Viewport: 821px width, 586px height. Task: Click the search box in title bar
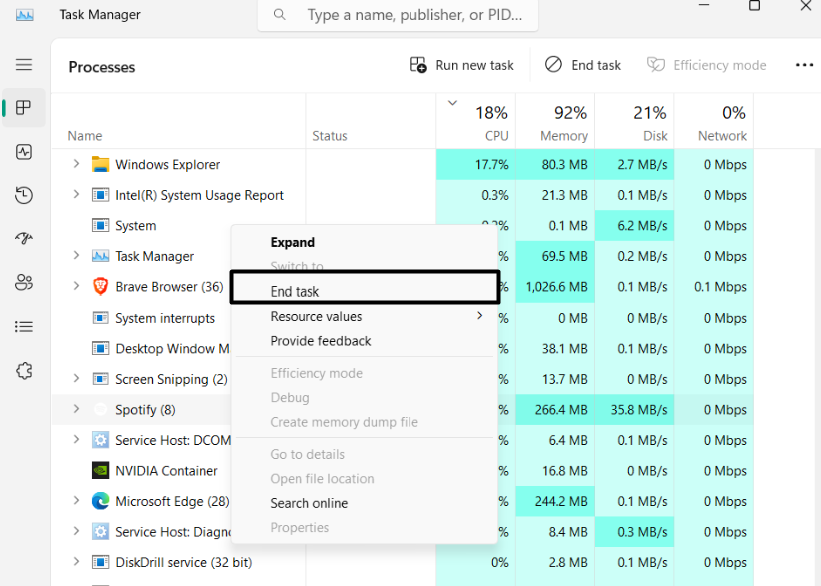(398, 15)
